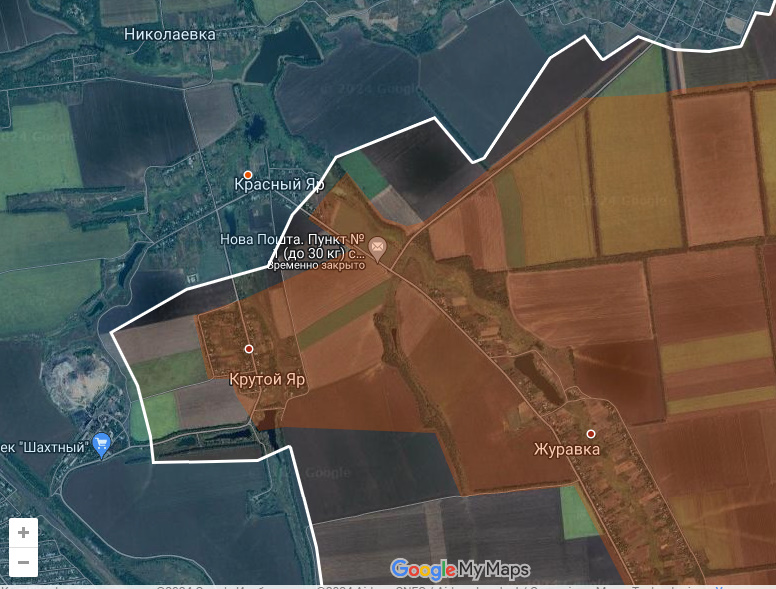Open the Nova Poshta mail pin

(378, 246)
